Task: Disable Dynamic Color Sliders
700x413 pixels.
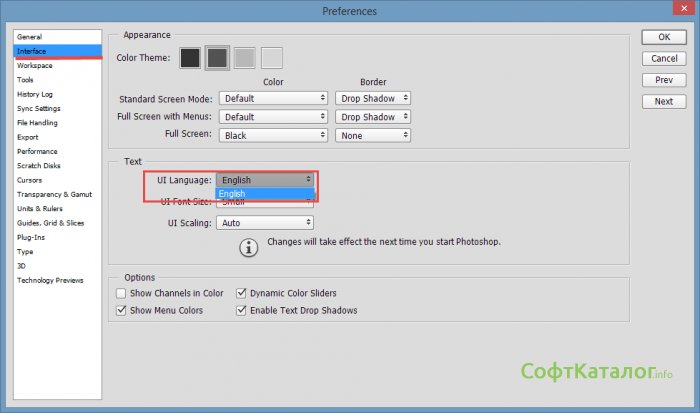Action: tap(241, 294)
